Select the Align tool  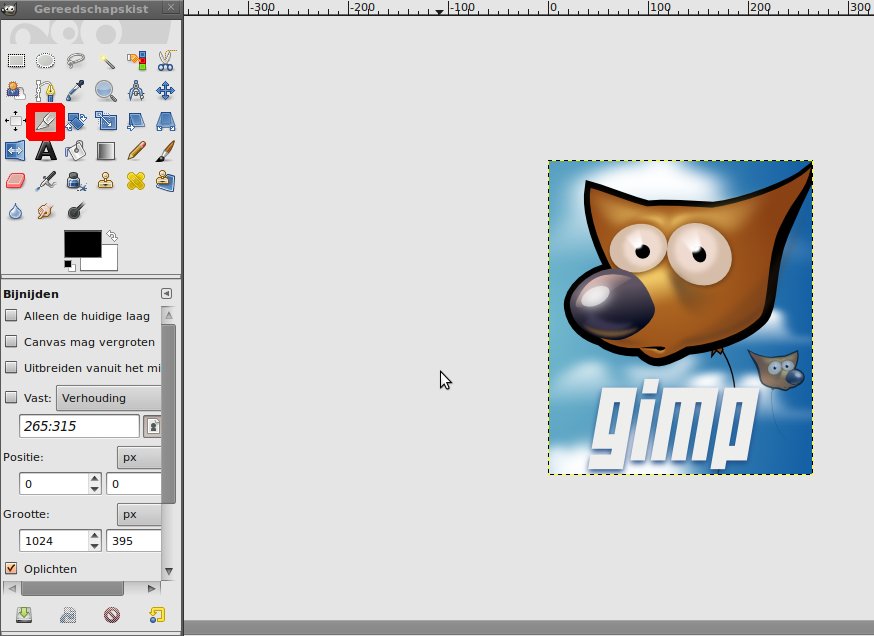15,120
